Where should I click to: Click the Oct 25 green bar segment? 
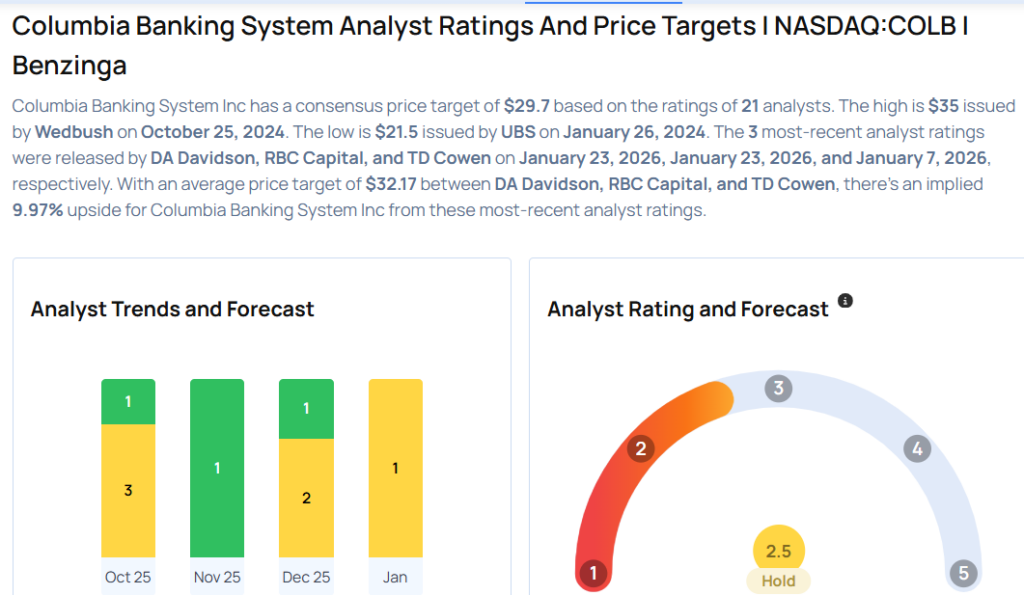click(x=128, y=401)
